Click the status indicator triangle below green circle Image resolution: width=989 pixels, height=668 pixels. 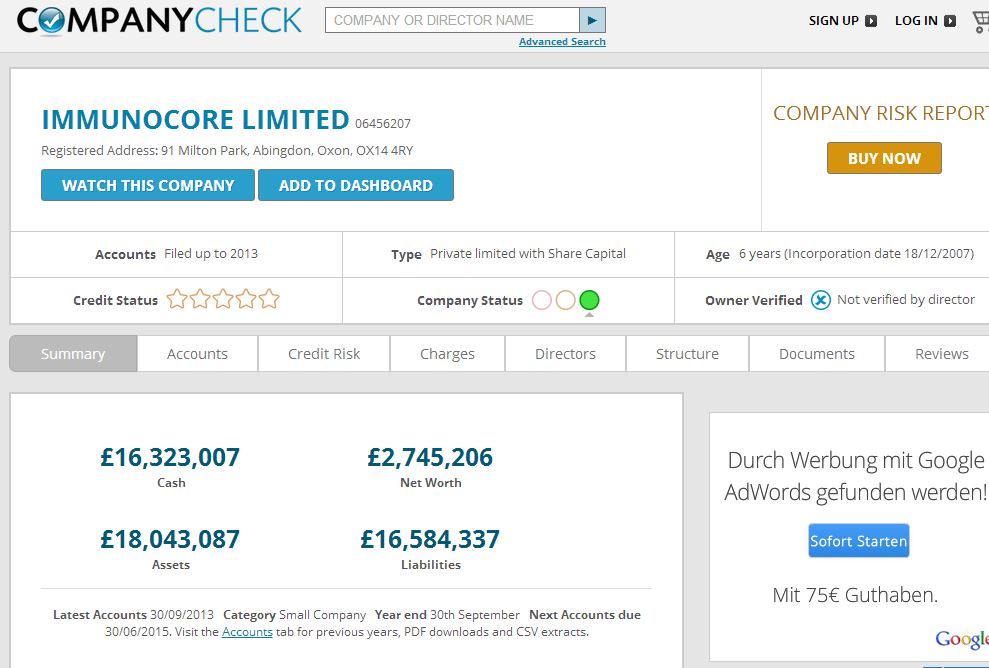coord(589,315)
